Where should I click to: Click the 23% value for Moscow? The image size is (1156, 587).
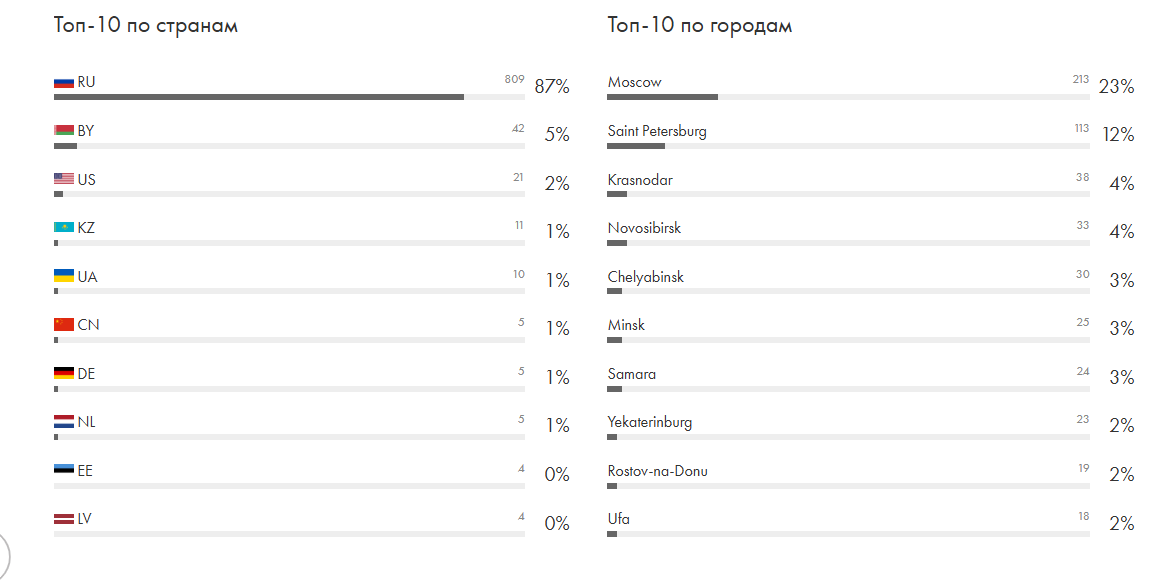[1116, 87]
